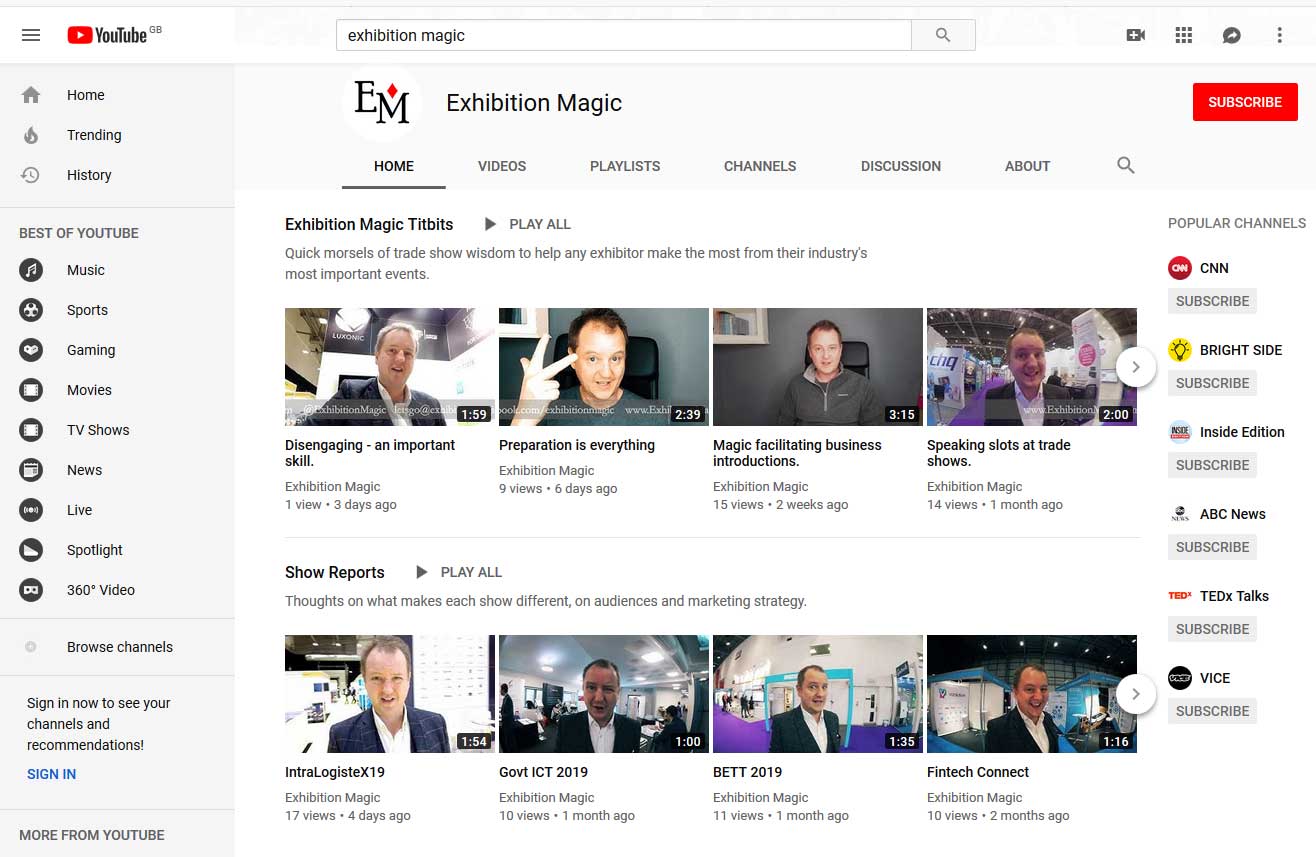Search within channel using magnifier icon
Viewport: 1316px width, 857px height.
(x=1126, y=166)
